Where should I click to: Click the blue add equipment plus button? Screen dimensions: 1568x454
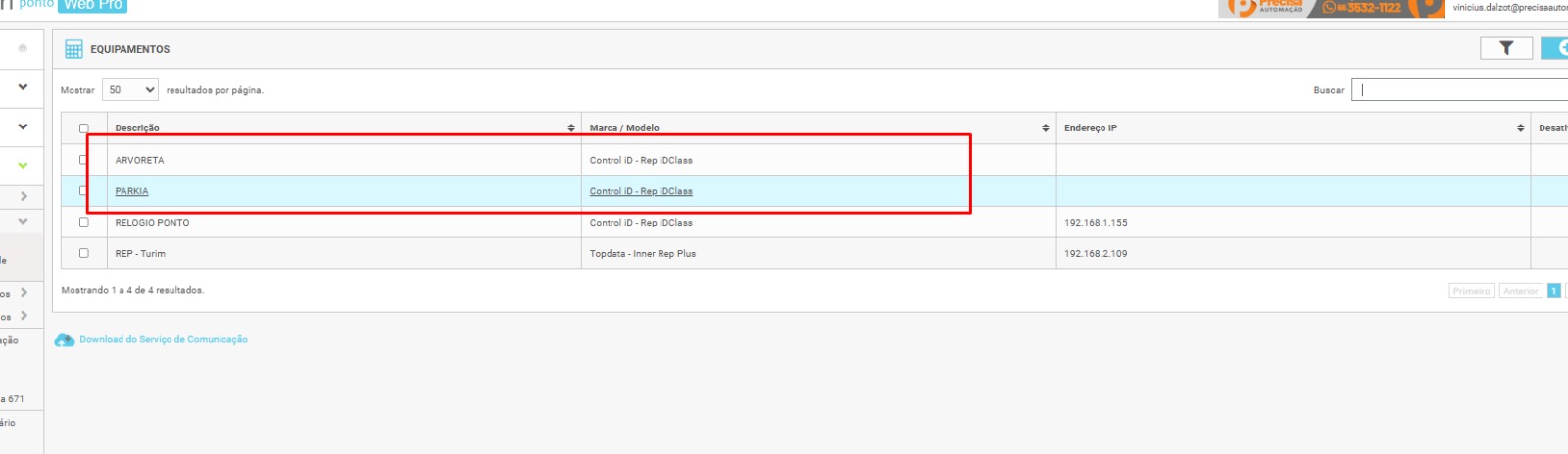pyautogui.click(x=1556, y=48)
